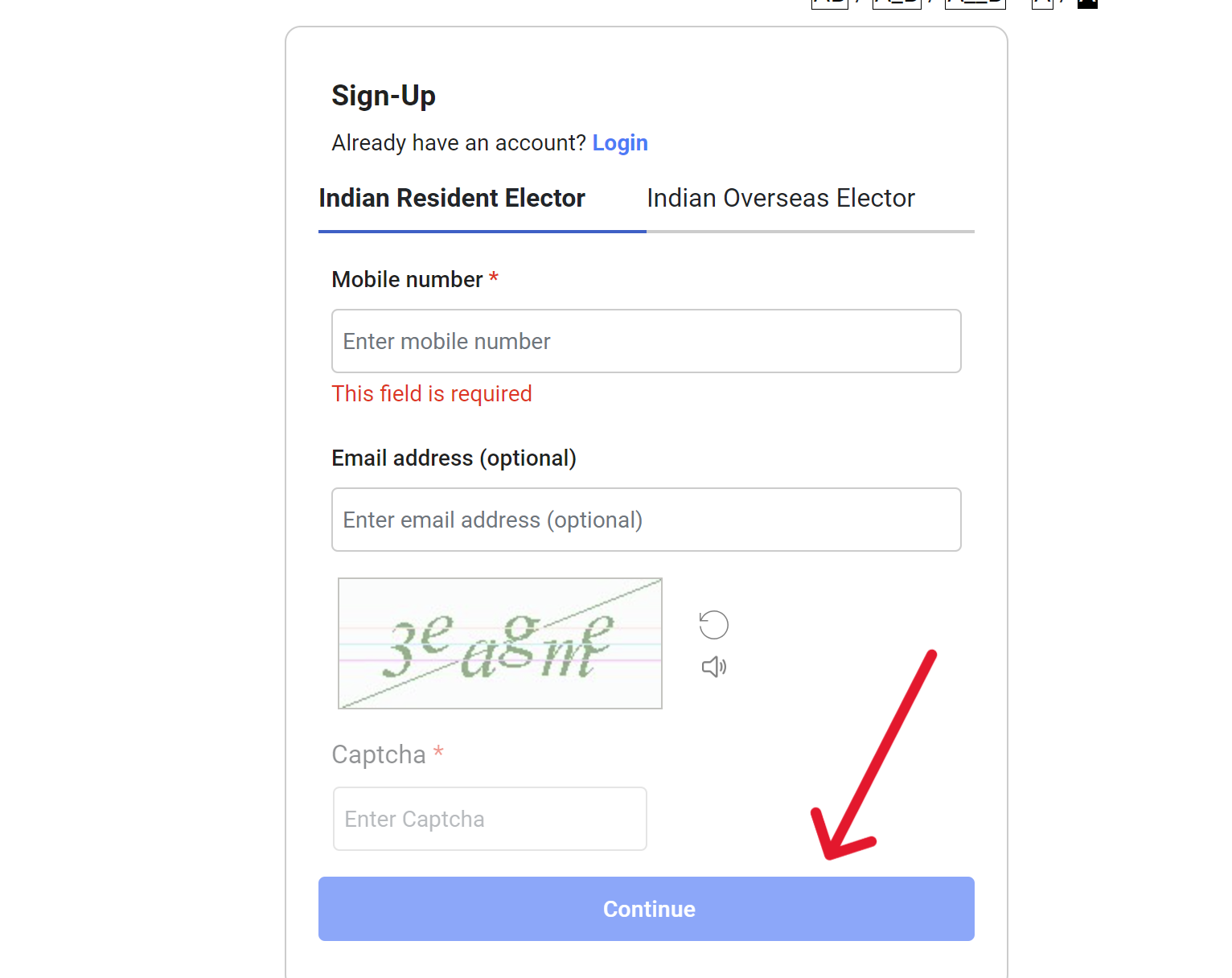The image size is (1232, 978).
Task: Click the 'A_B' letter spacing icon
Action: (x=896, y=3)
